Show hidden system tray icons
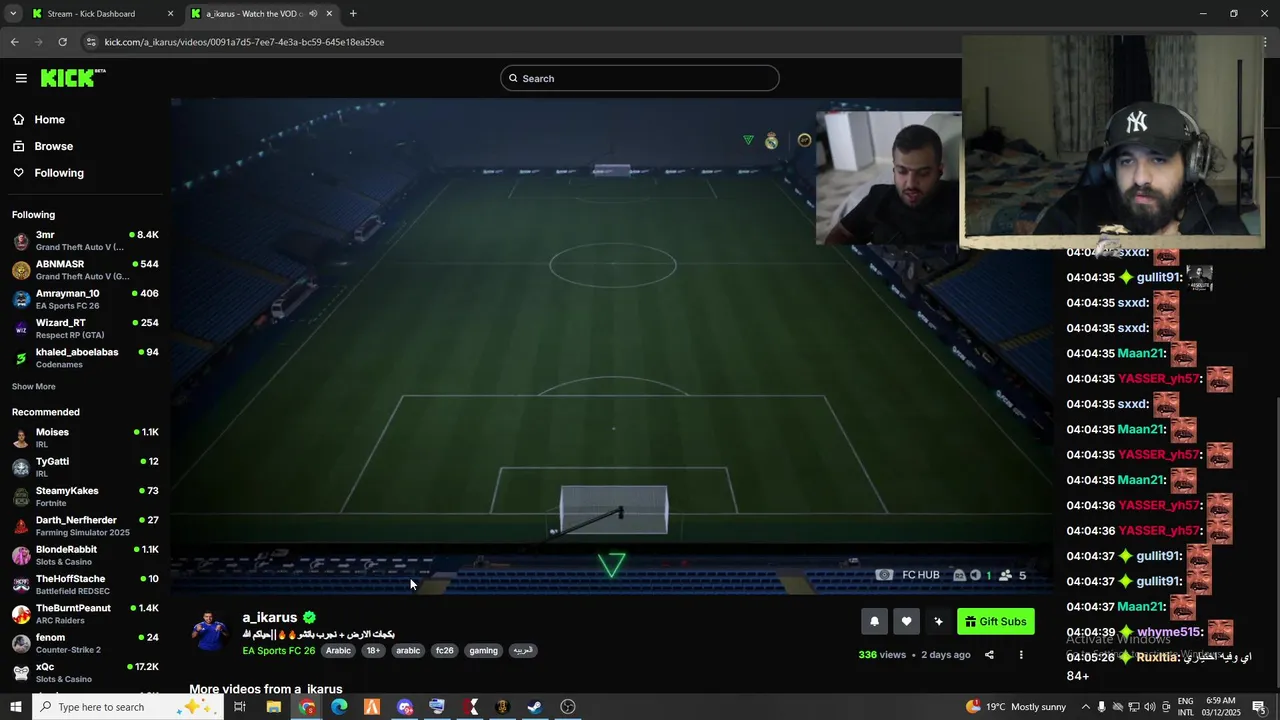 [1085, 707]
